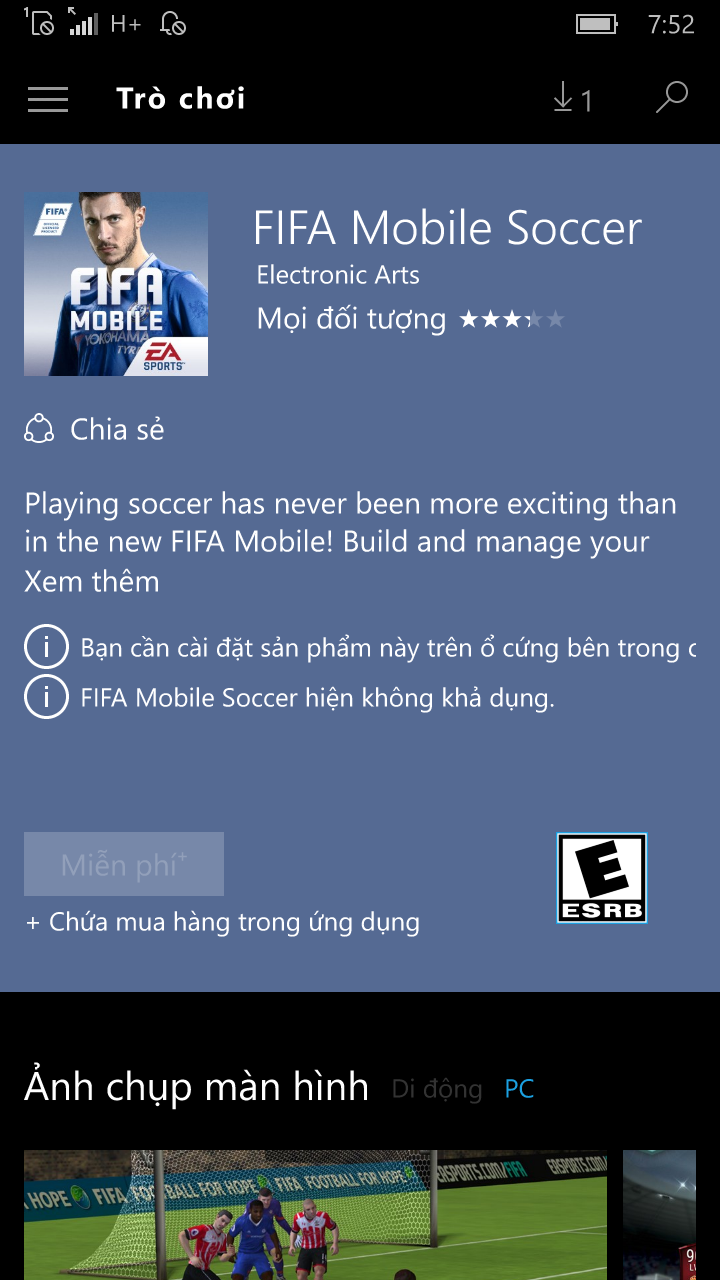Tap the FIFA Mobile app icon
Screen dimensions: 720x1280
(116, 284)
